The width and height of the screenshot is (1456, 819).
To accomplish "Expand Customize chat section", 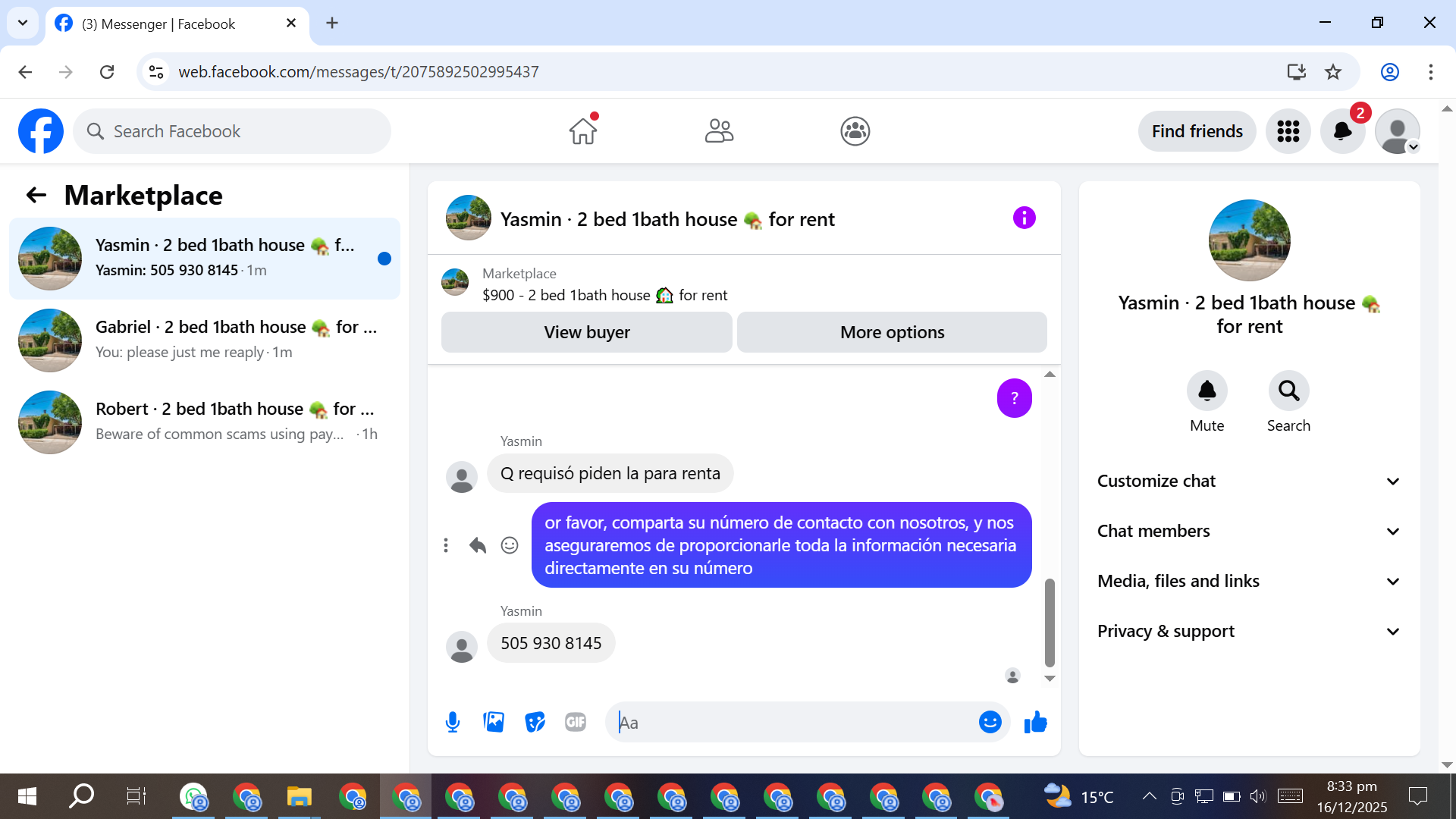I will click(1249, 482).
